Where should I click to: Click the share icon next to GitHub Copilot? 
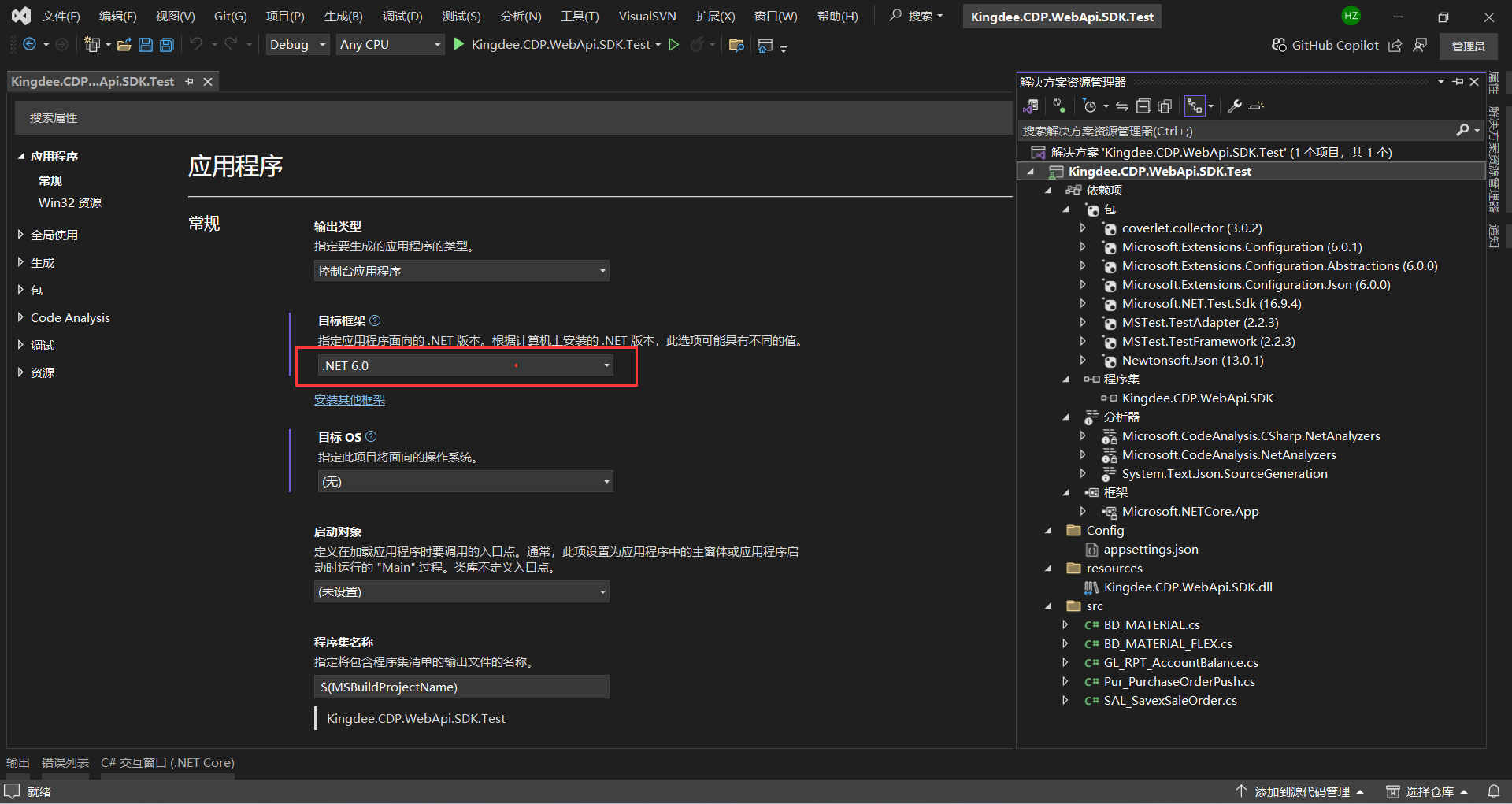tap(1395, 46)
